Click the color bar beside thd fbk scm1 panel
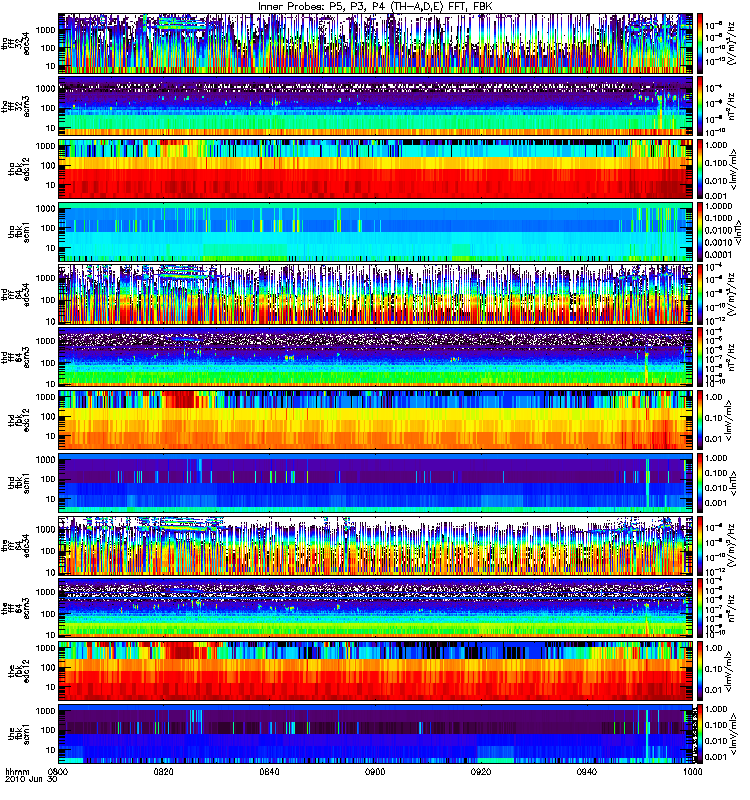The height and width of the screenshot is (800, 750). point(700,483)
